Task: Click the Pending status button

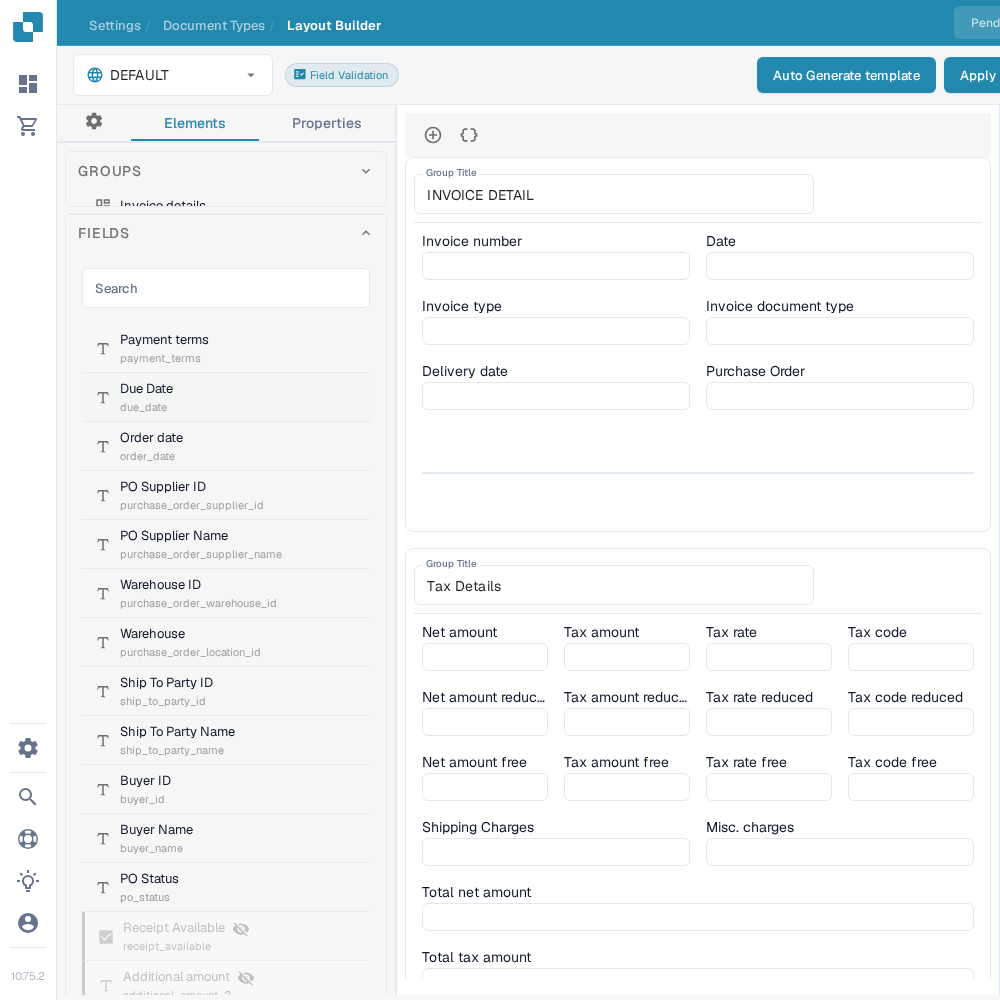Action: [x=978, y=23]
